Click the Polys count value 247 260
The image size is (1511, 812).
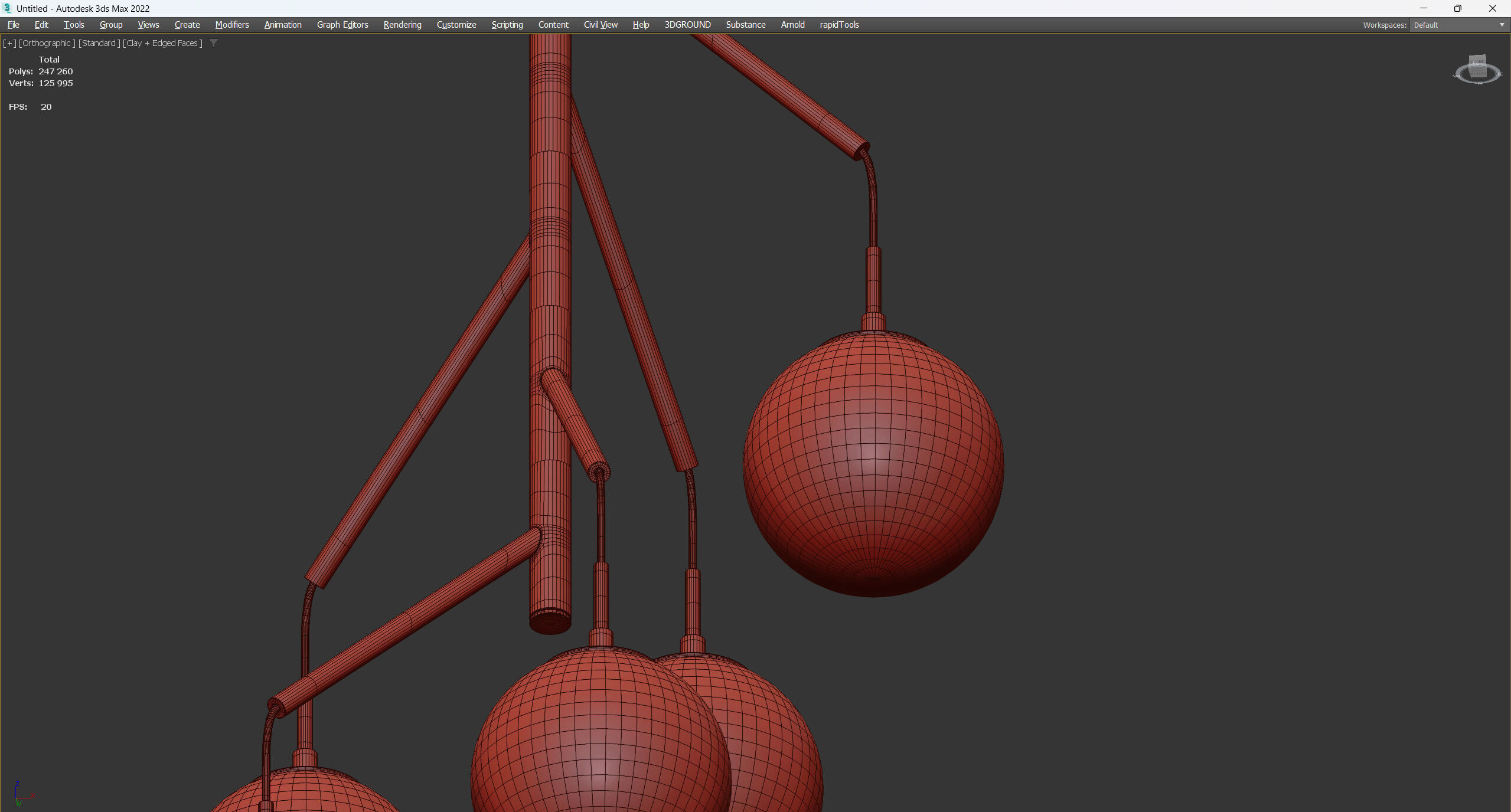click(56, 71)
